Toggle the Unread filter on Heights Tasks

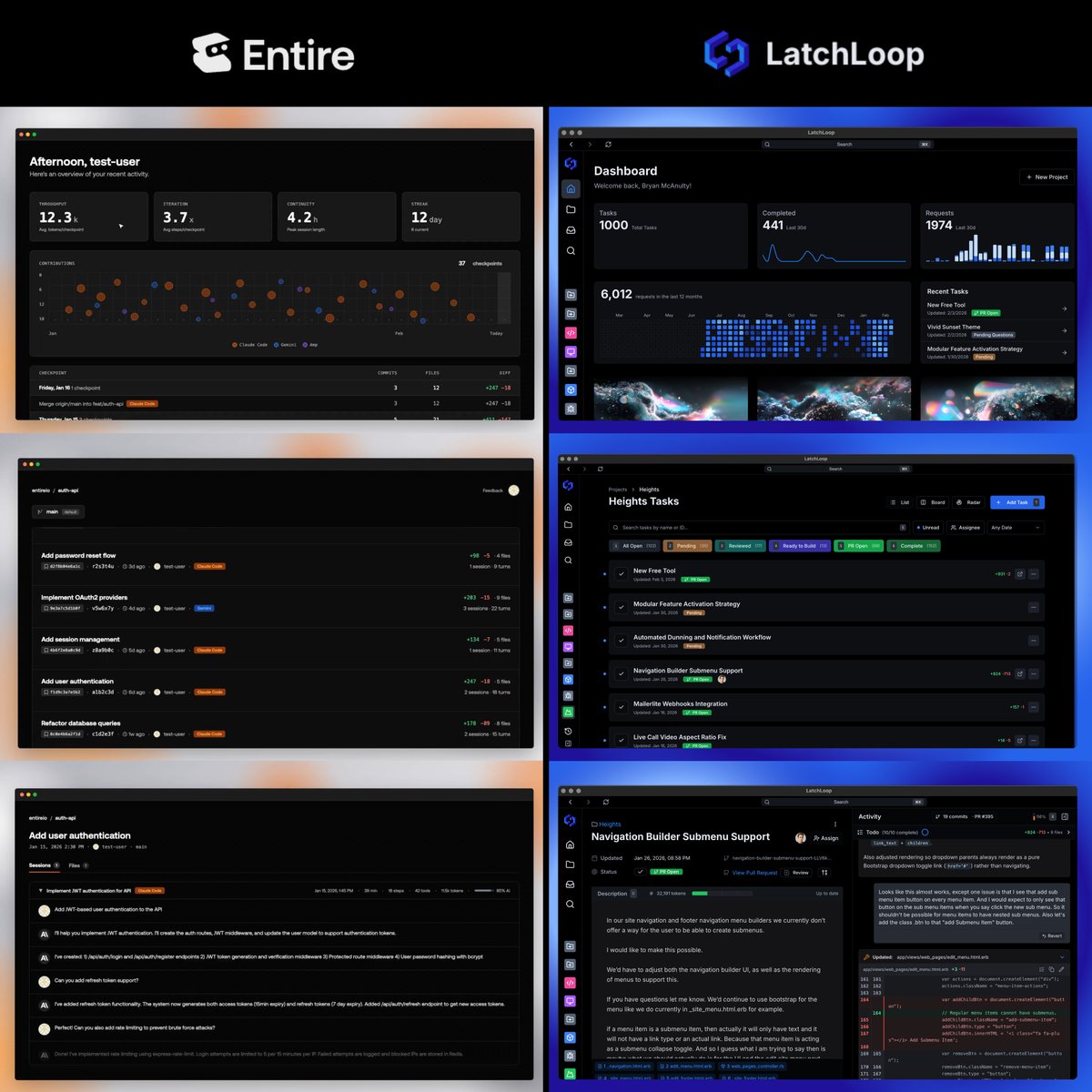[x=929, y=528]
